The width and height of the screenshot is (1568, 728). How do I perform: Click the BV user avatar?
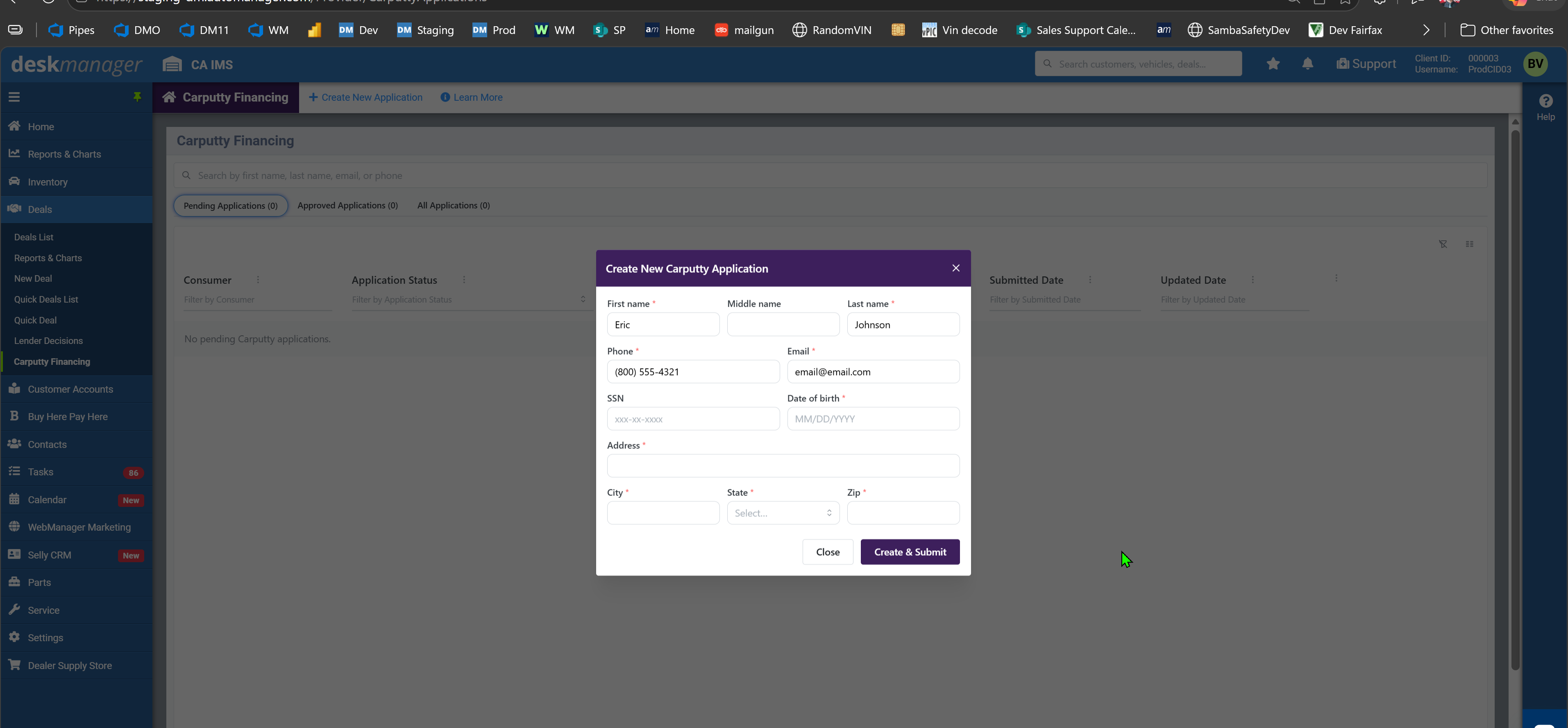[1535, 64]
